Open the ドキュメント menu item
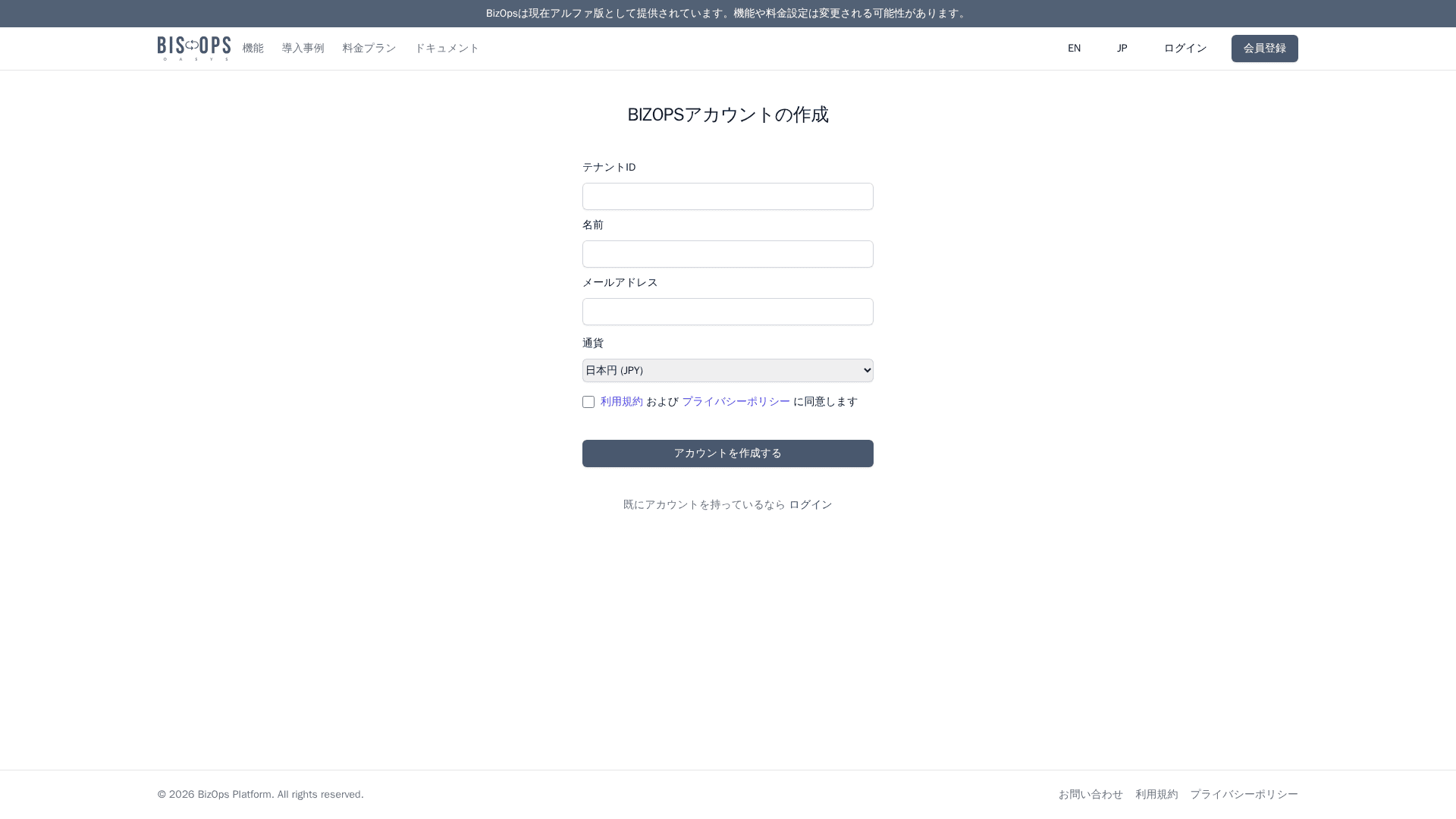The image size is (1456, 819). tap(447, 49)
